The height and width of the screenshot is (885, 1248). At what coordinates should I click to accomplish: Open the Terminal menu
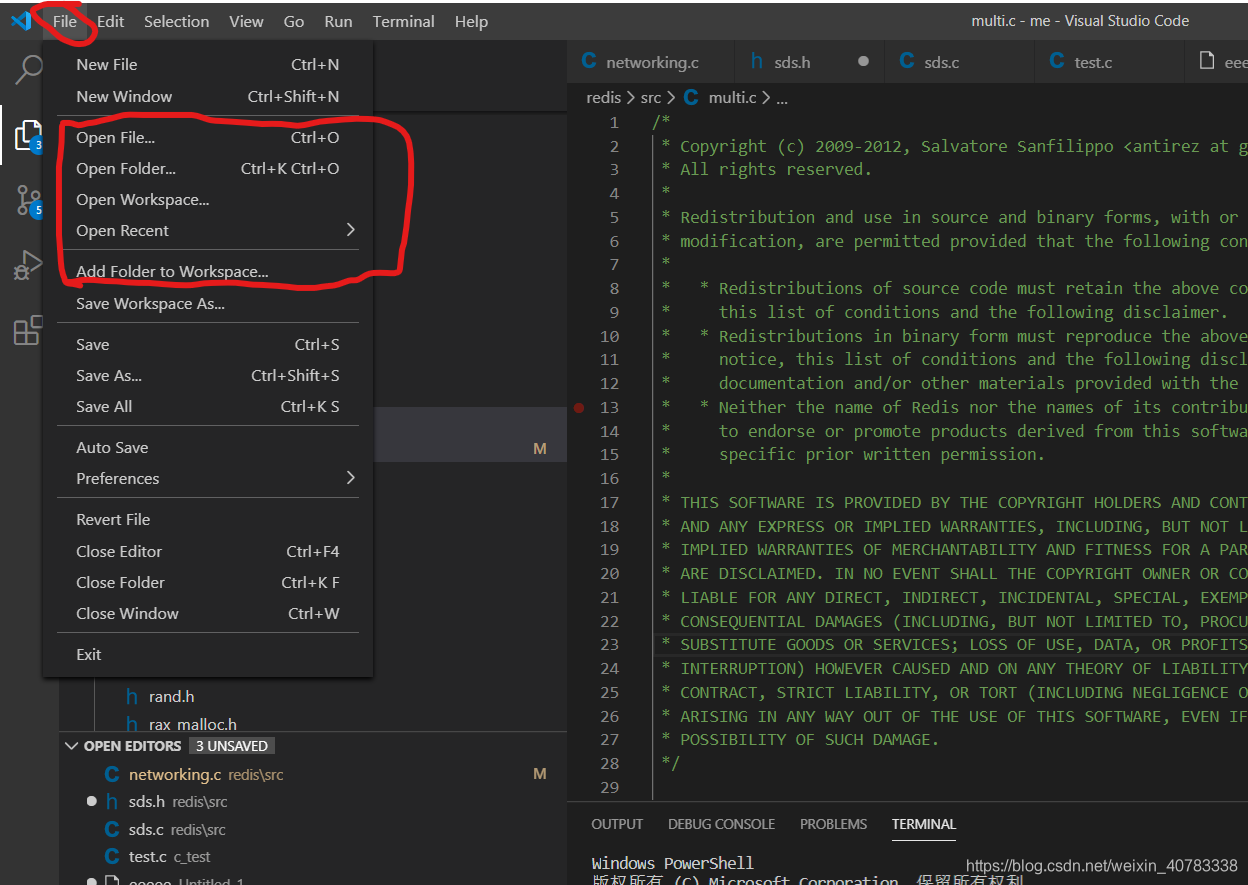(403, 21)
